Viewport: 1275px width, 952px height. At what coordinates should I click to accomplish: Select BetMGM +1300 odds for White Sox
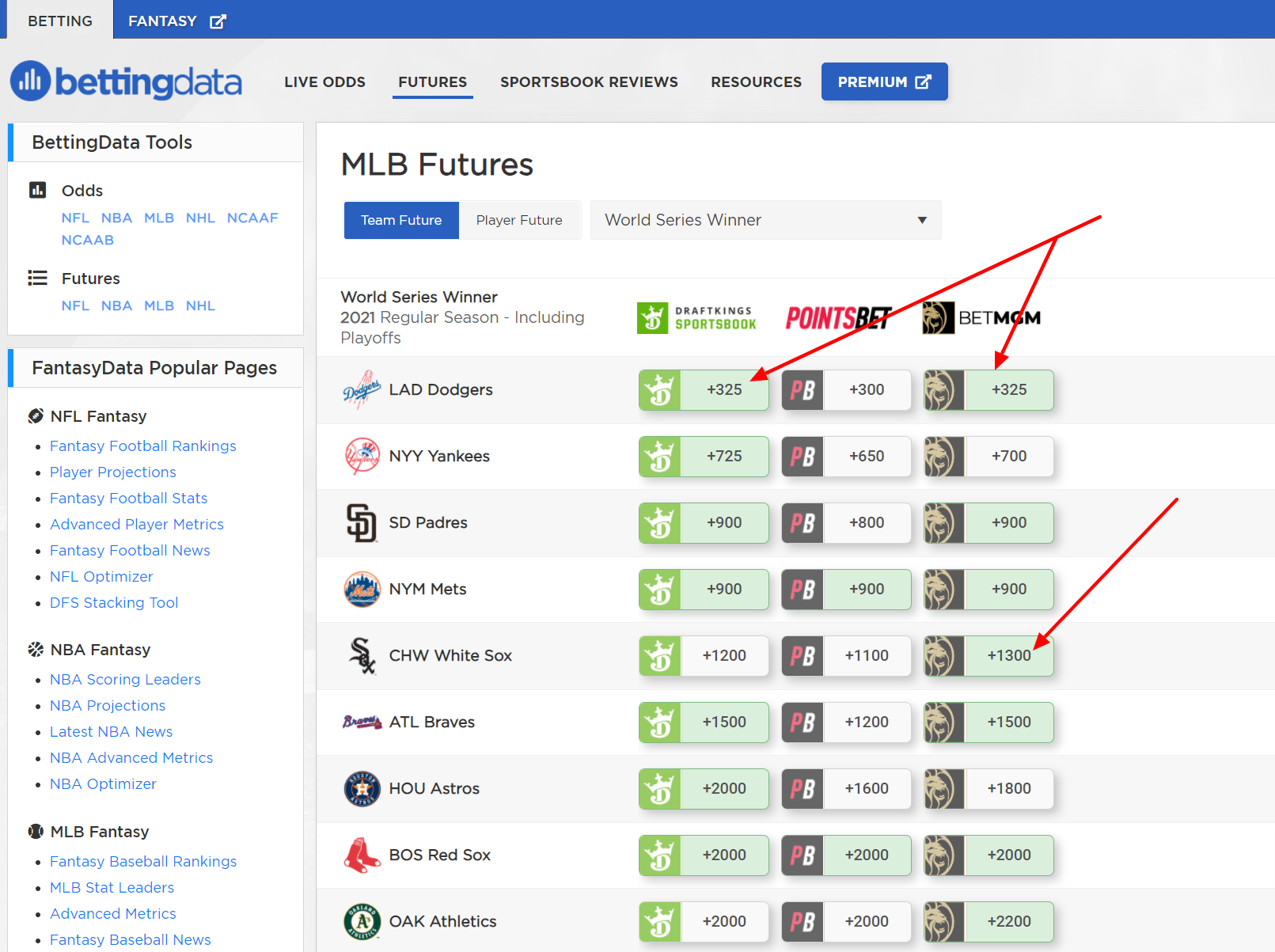pyautogui.click(x=989, y=655)
